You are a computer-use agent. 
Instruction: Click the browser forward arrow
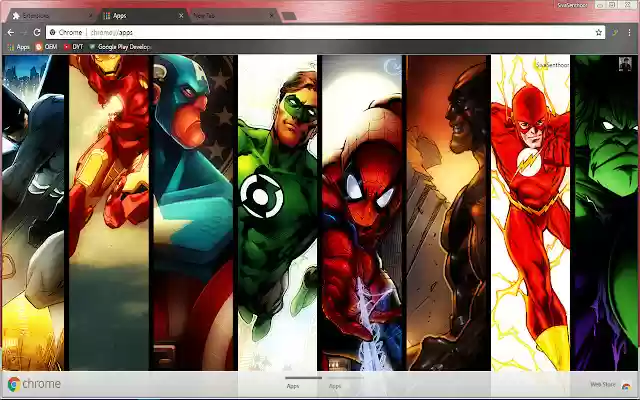point(24,33)
